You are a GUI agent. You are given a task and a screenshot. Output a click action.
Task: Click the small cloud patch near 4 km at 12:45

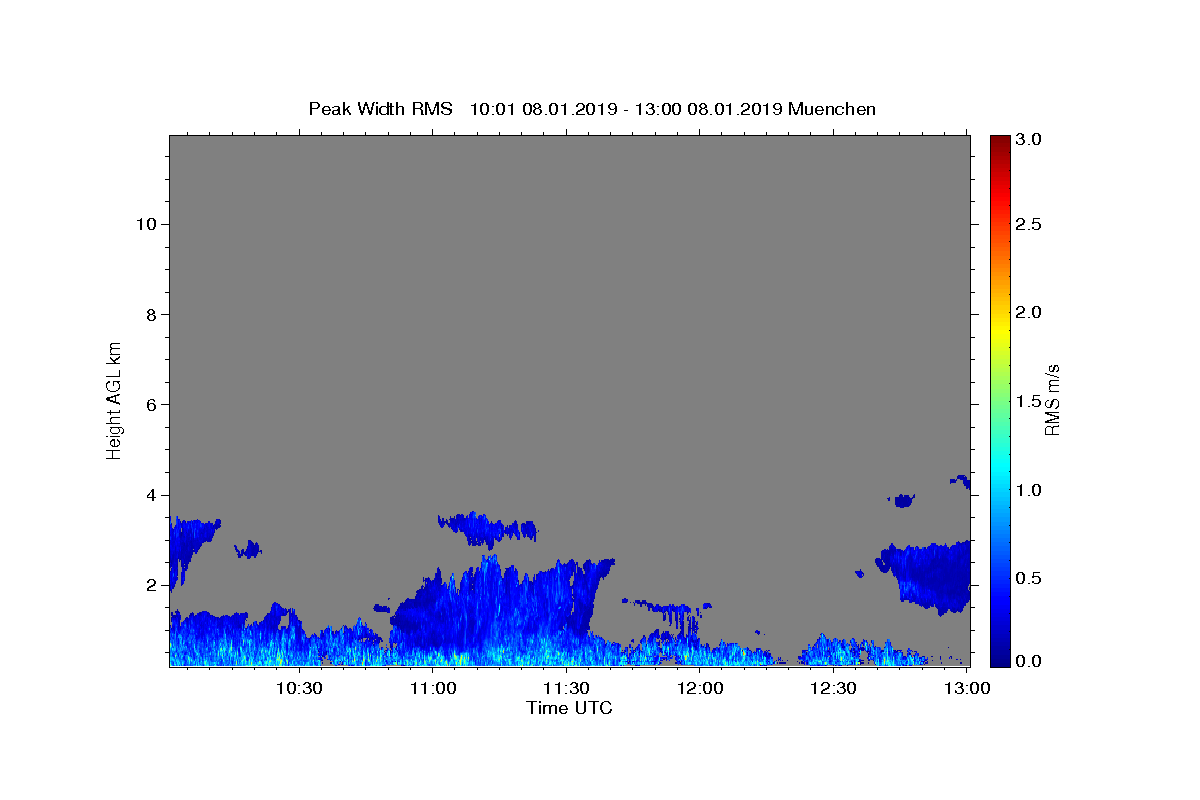point(904,500)
